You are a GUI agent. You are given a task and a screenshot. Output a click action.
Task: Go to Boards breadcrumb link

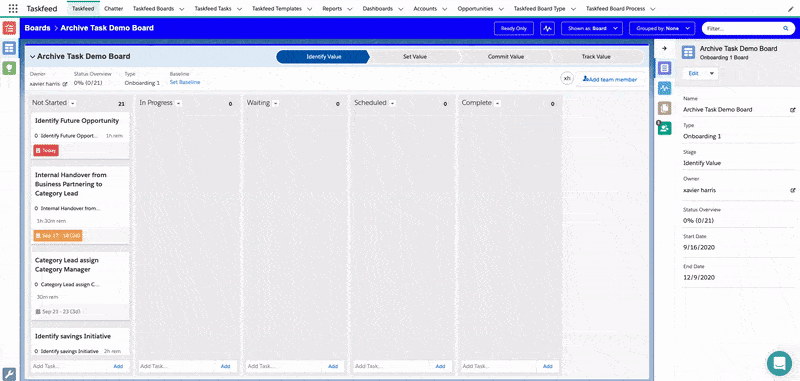37,28
